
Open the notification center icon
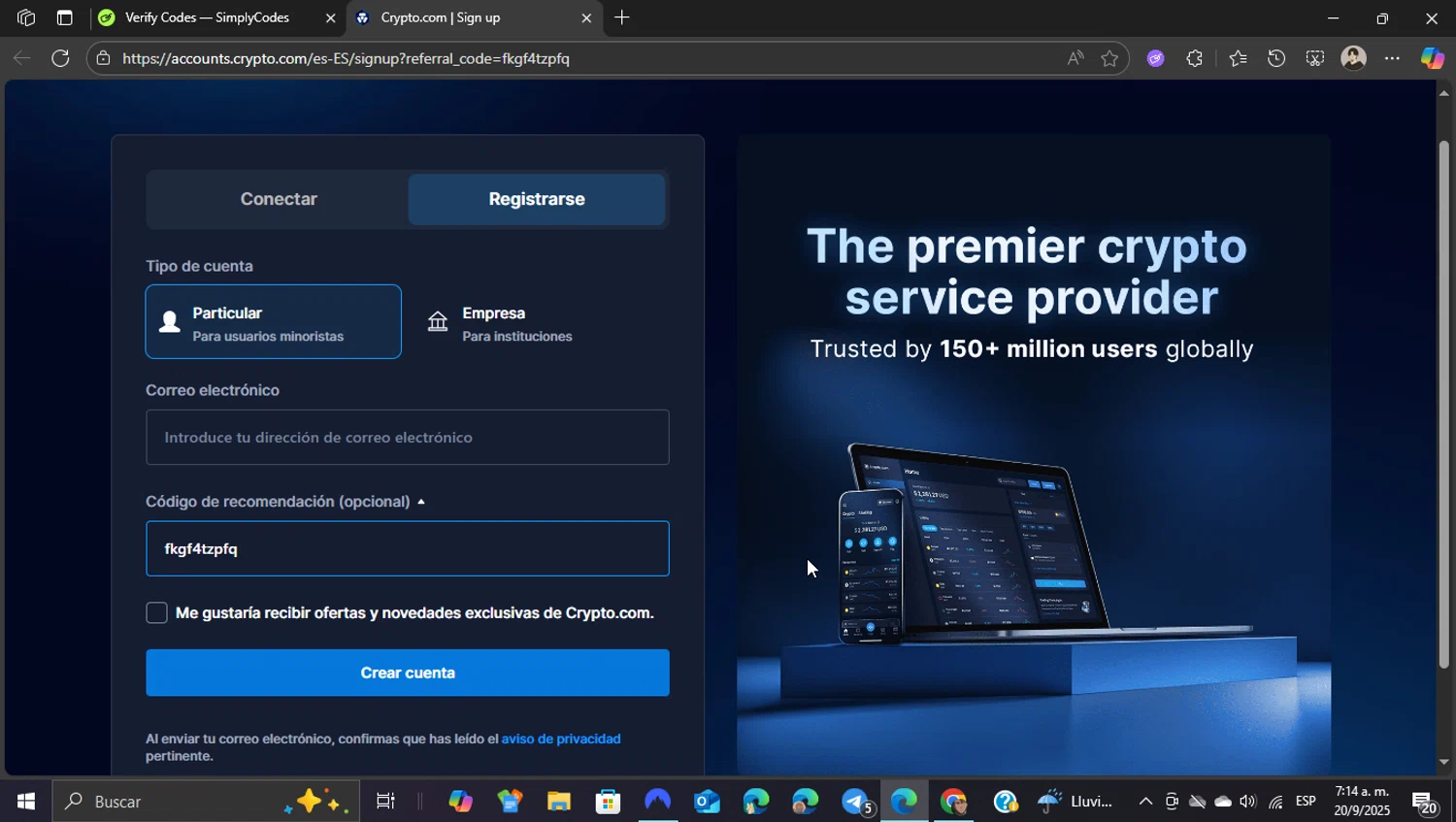coord(1424,802)
